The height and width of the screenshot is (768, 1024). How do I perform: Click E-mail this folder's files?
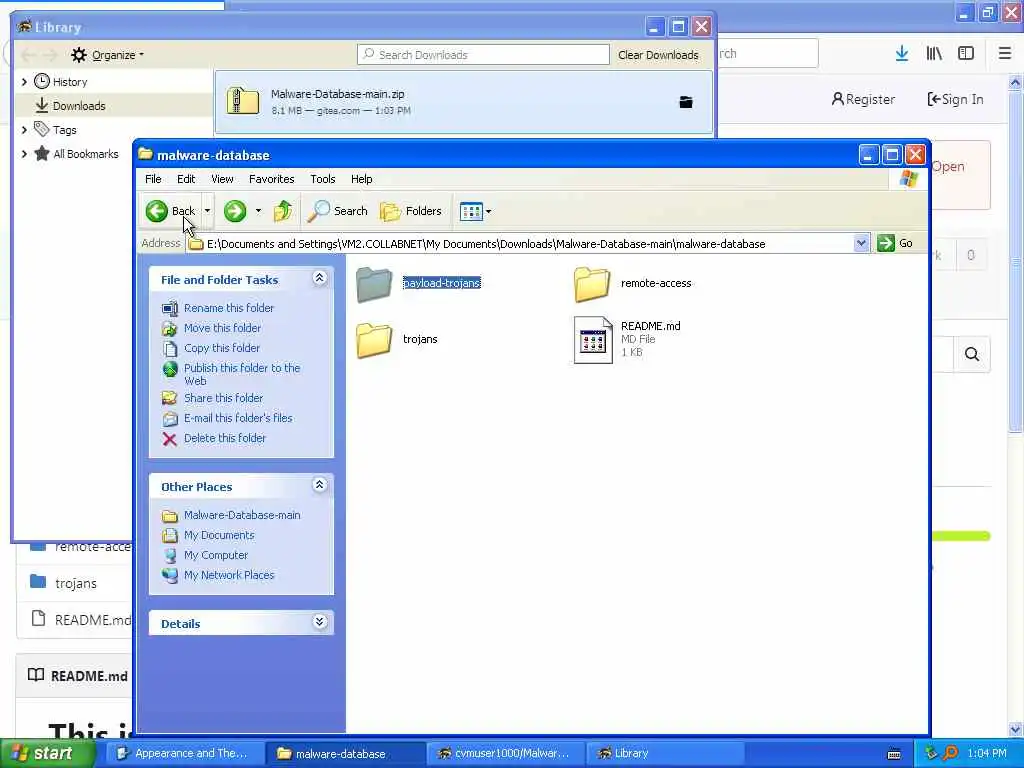238,418
